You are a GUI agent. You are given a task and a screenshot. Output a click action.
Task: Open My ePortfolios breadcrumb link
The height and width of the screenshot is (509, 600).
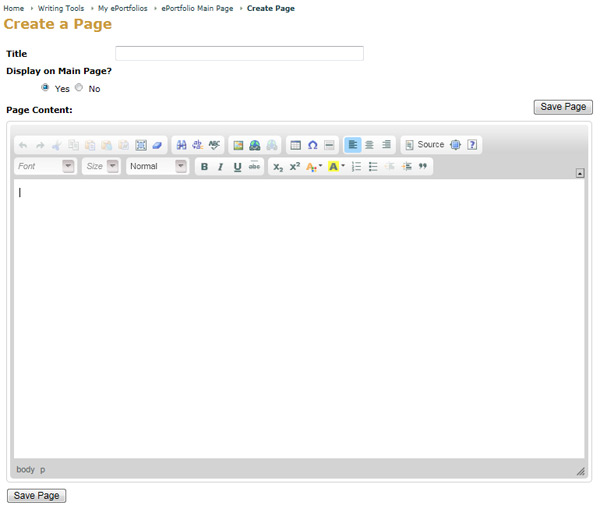tap(122, 8)
